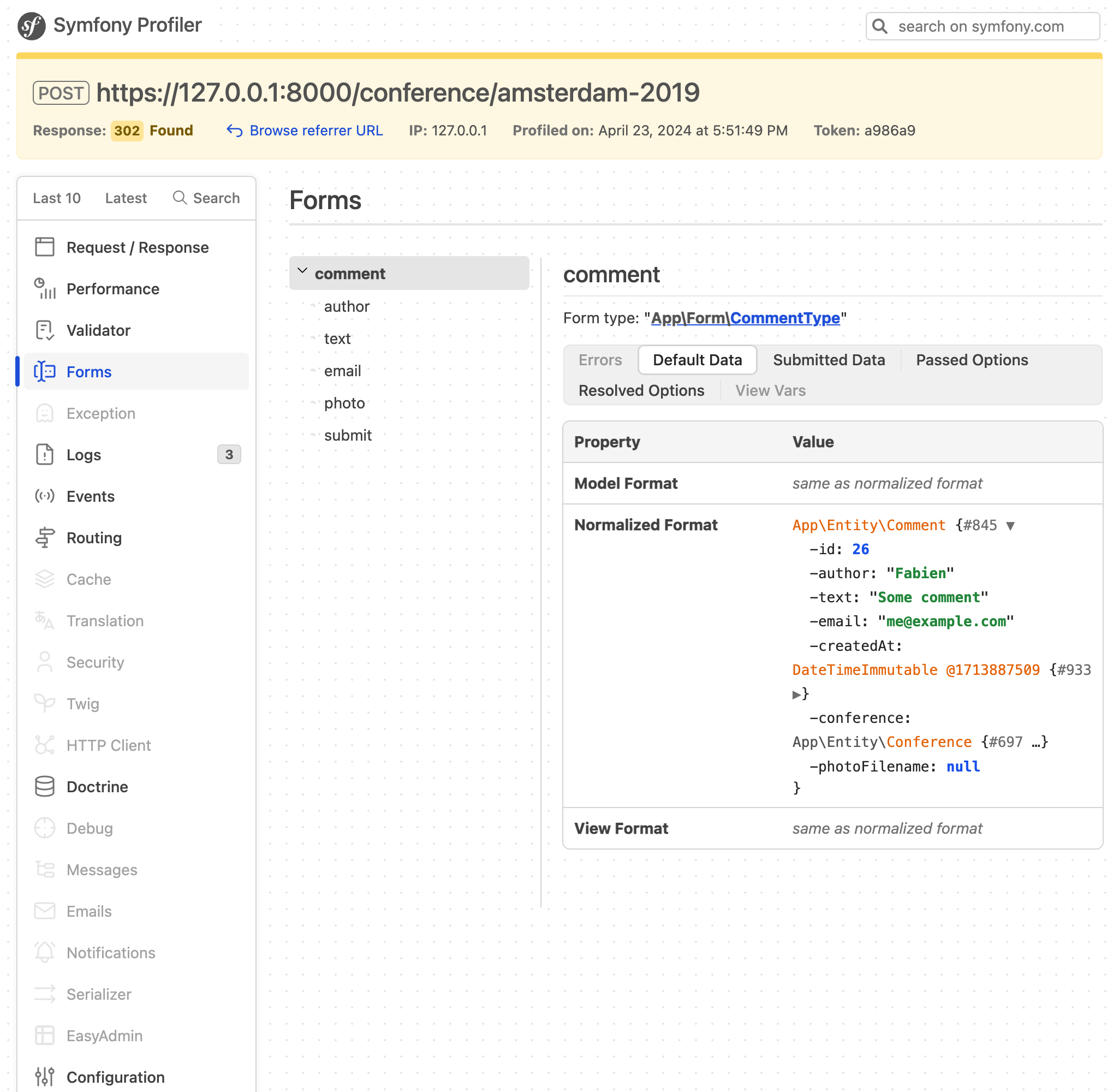This screenshot has width=1119, height=1092.
Task: Open the App\Form\CommentType class link
Action: coord(745,318)
